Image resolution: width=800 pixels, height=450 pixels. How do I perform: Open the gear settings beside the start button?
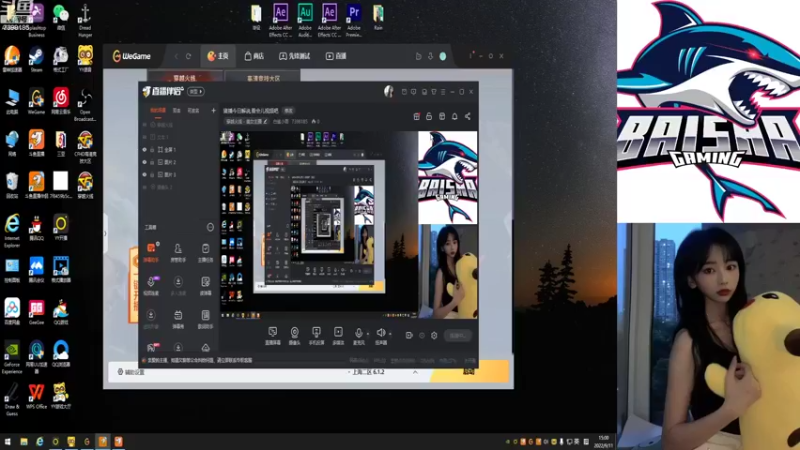click(434, 335)
